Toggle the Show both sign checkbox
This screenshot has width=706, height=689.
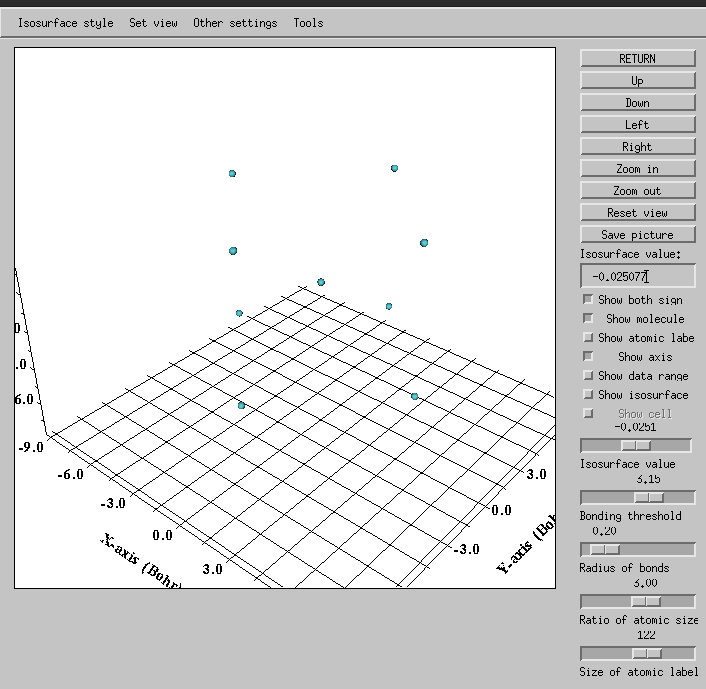[x=588, y=299]
